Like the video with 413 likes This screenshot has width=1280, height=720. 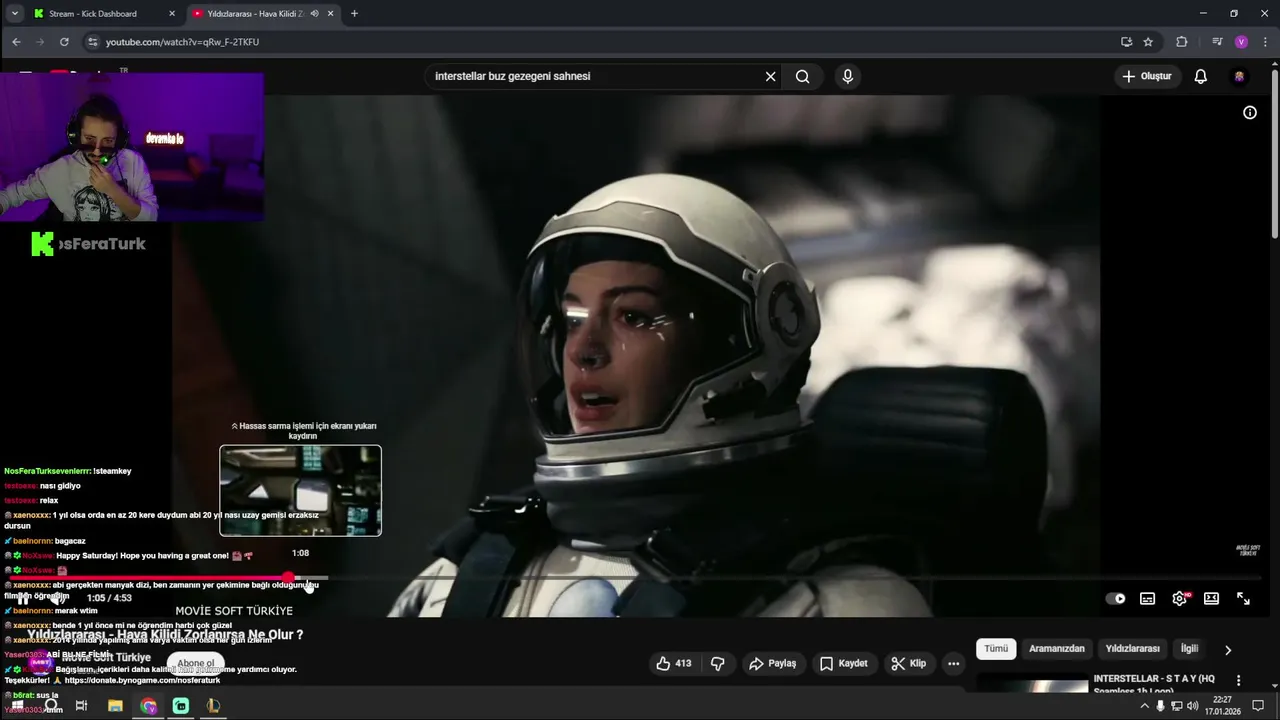tap(673, 663)
